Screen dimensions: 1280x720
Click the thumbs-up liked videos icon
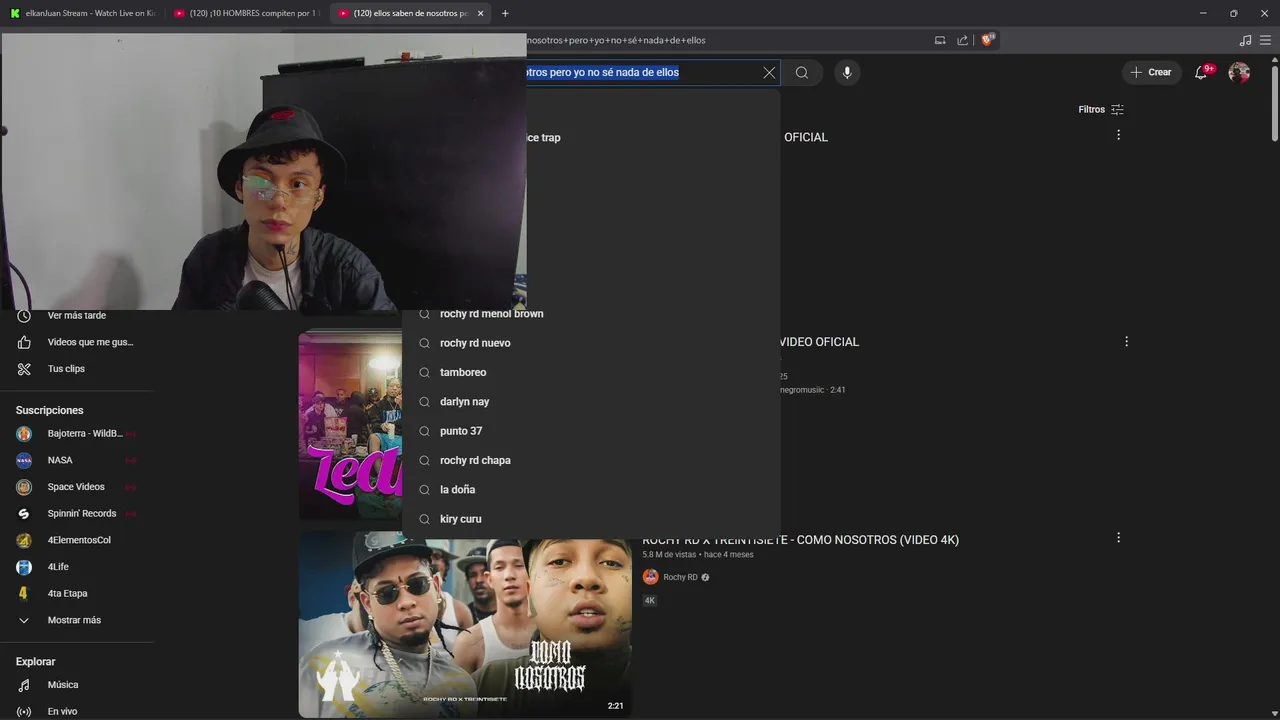24,342
